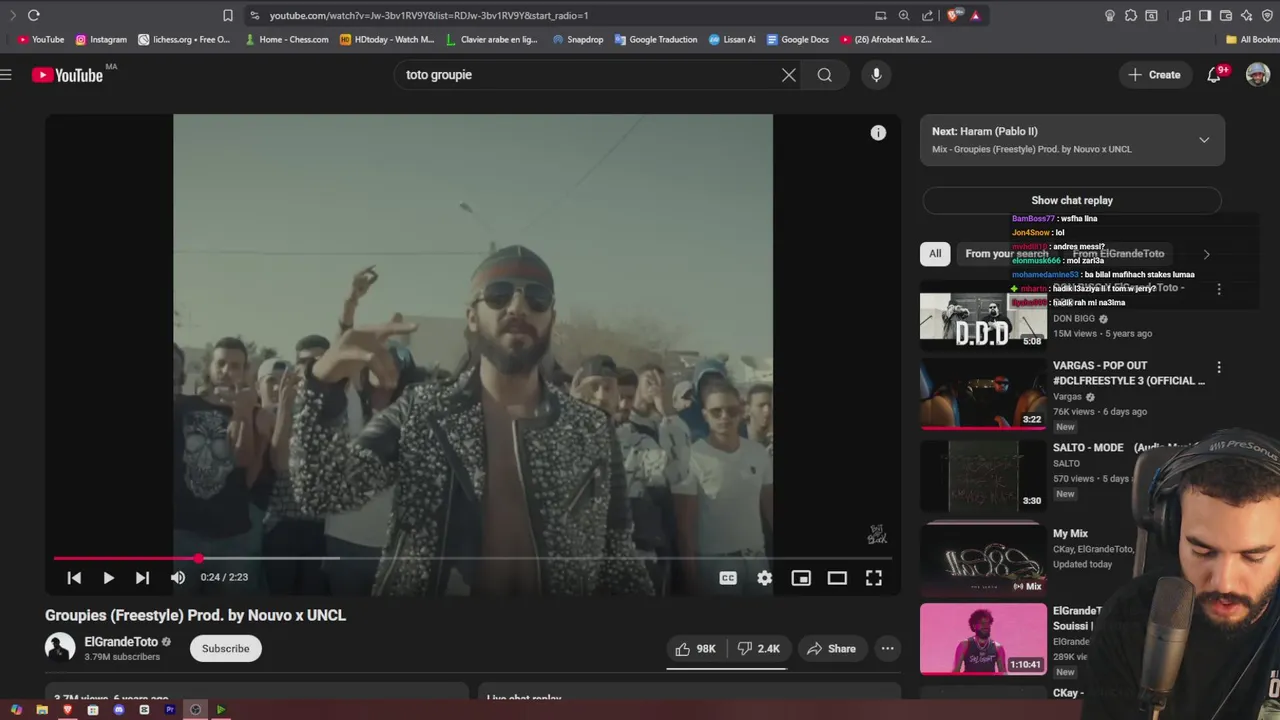Viewport: 1280px width, 720px height.
Task: Open the site settings icon before the URL
Action: (255, 15)
